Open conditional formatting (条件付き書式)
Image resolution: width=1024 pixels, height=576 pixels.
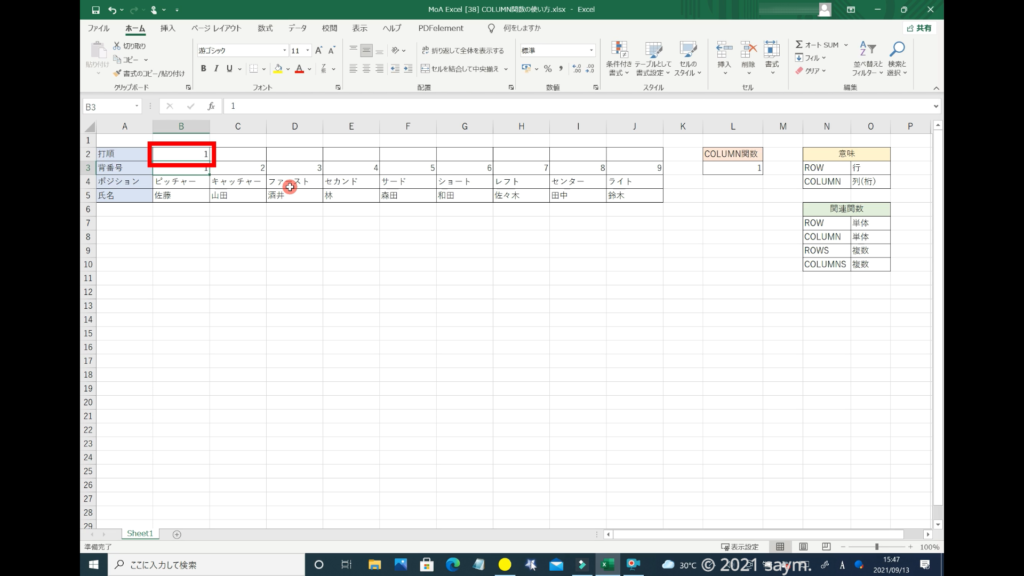point(620,58)
